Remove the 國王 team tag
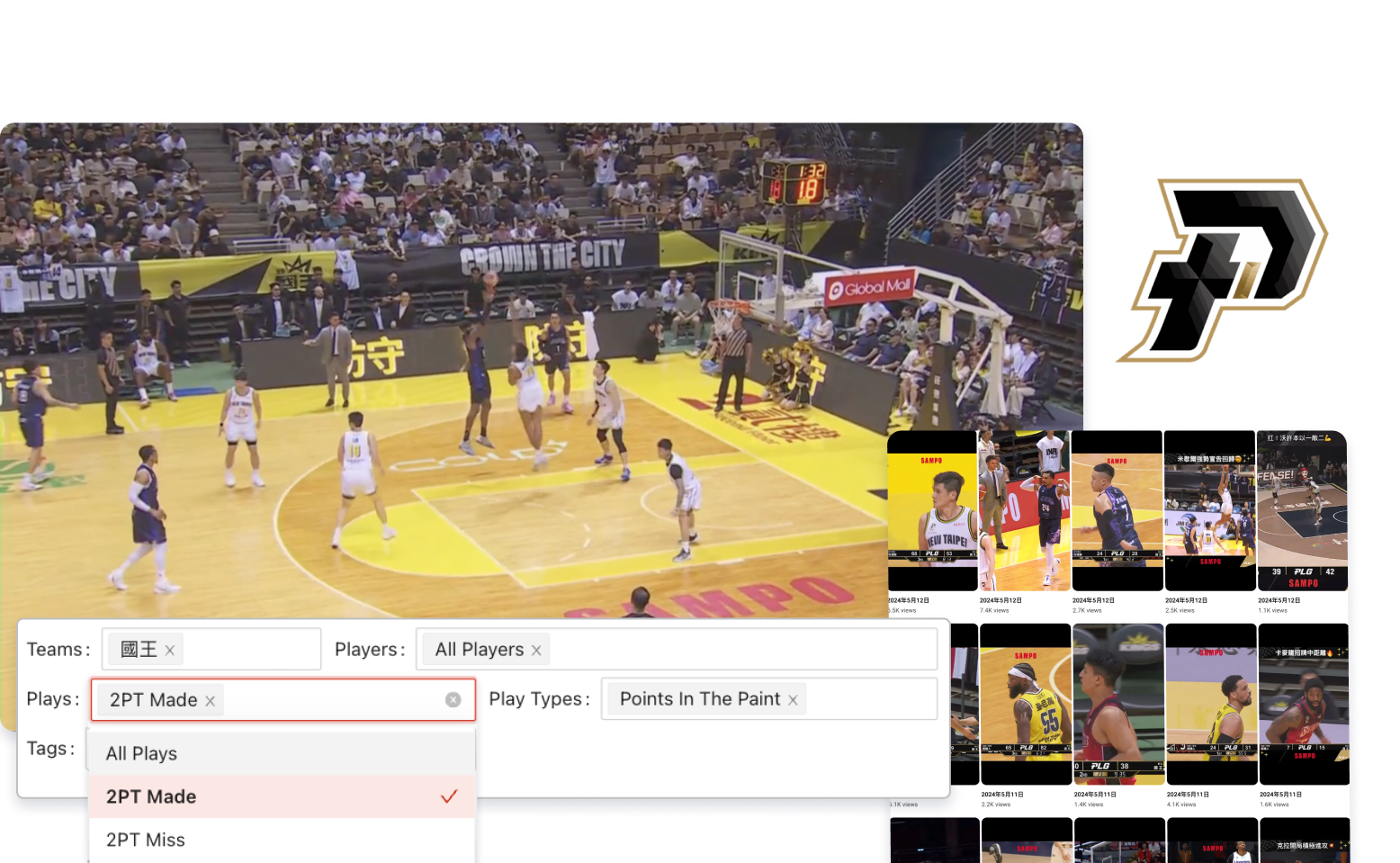The height and width of the screenshot is (863, 1400). click(169, 650)
